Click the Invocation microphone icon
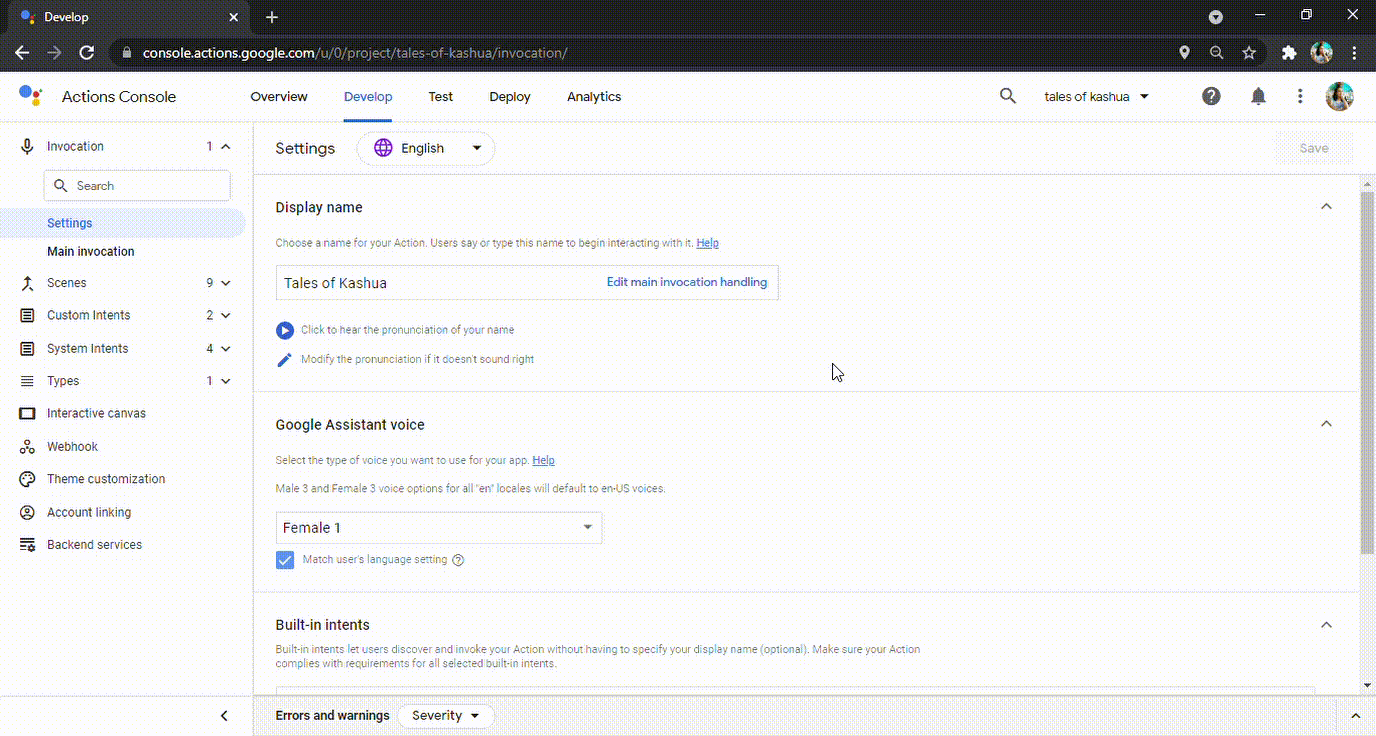The height and width of the screenshot is (736, 1376). click(28, 146)
